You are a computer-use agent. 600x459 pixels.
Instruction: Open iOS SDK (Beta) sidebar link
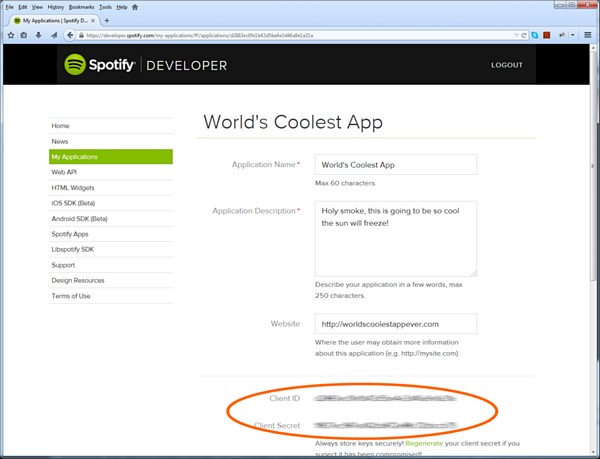point(111,203)
